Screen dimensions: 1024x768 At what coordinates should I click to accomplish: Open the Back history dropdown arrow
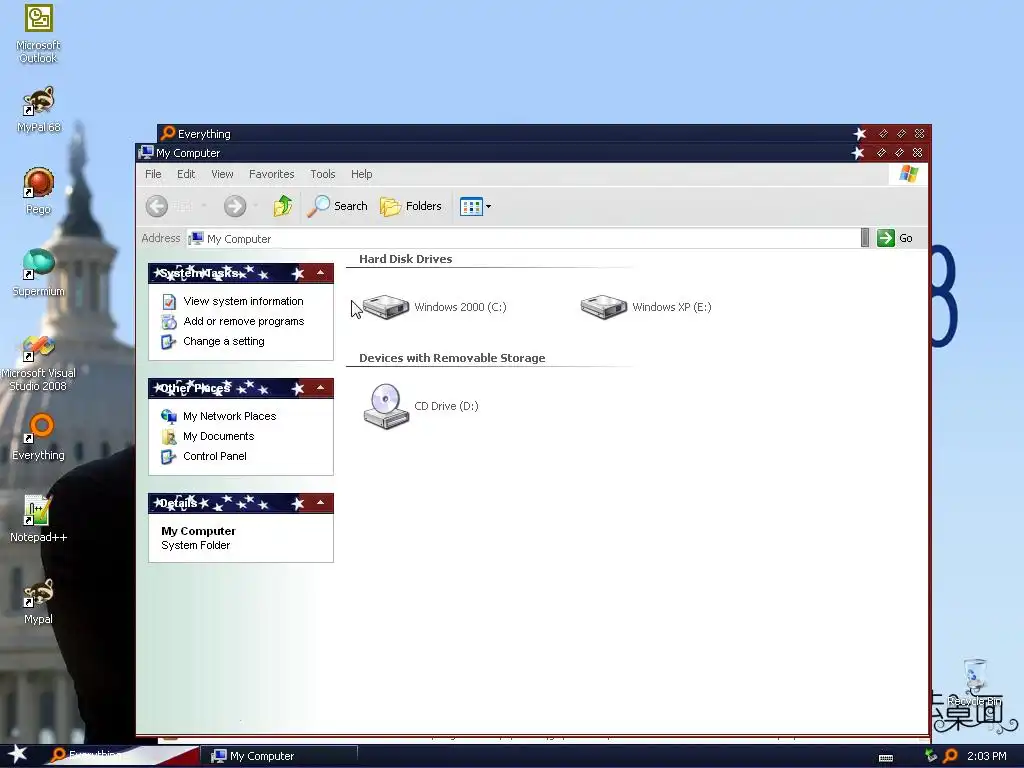tap(204, 206)
